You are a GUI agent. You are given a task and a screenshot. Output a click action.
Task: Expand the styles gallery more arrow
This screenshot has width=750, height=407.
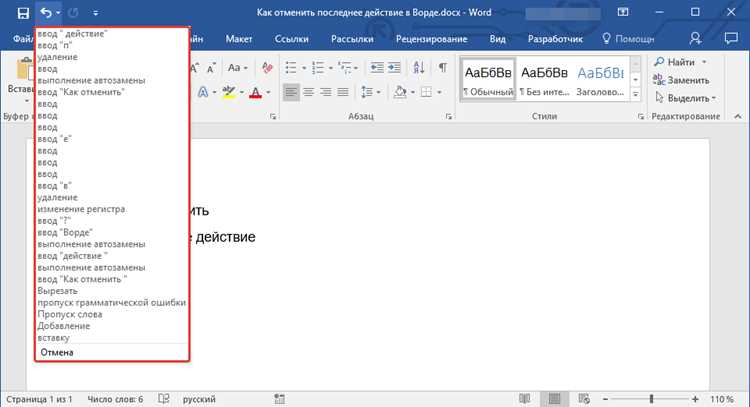[636, 94]
